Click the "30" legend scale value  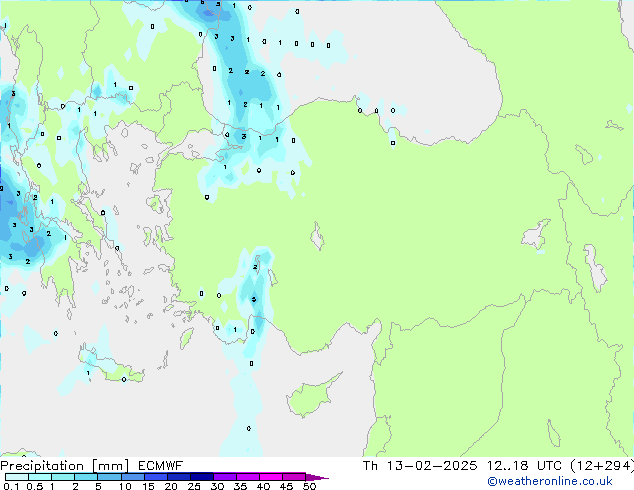click(218, 486)
